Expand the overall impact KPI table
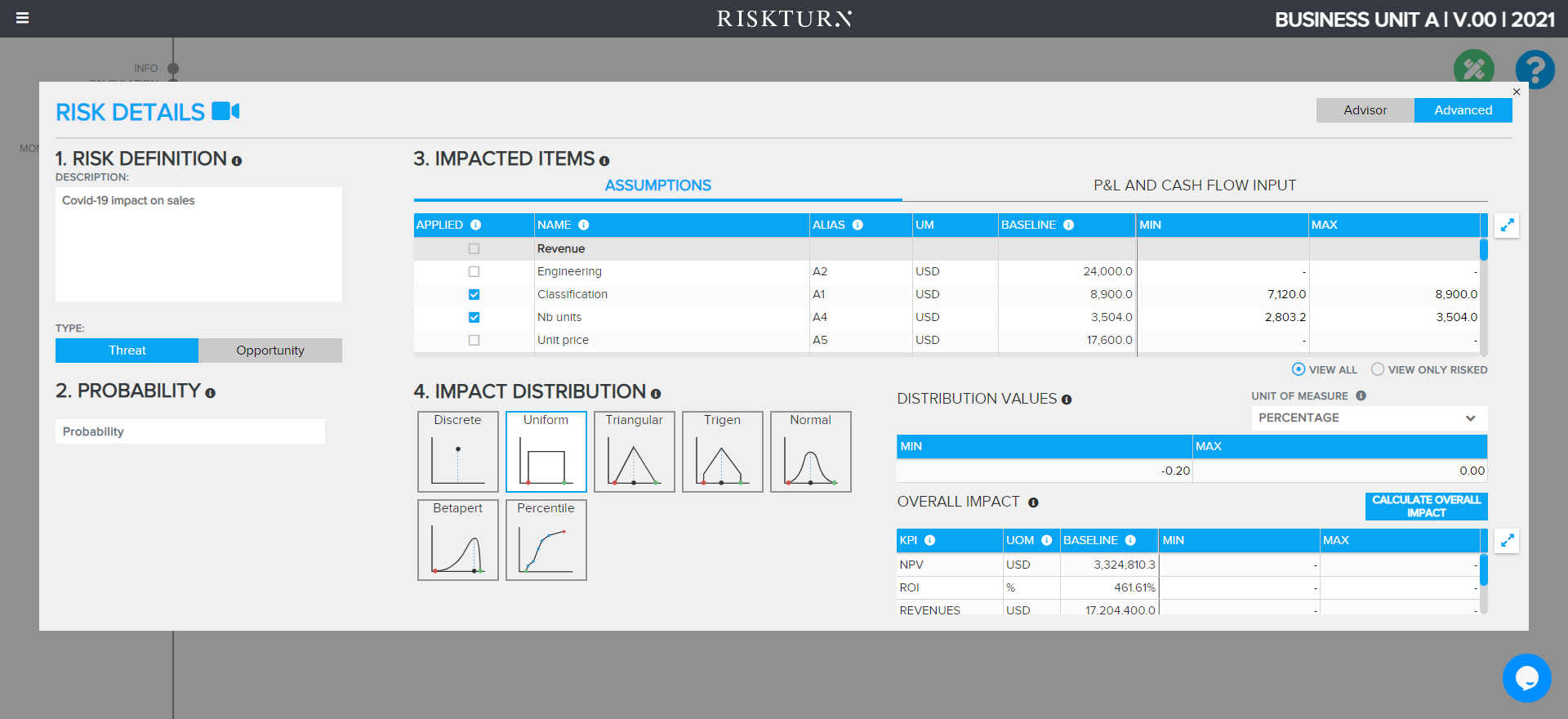1568x719 pixels. tap(1507, 541)
